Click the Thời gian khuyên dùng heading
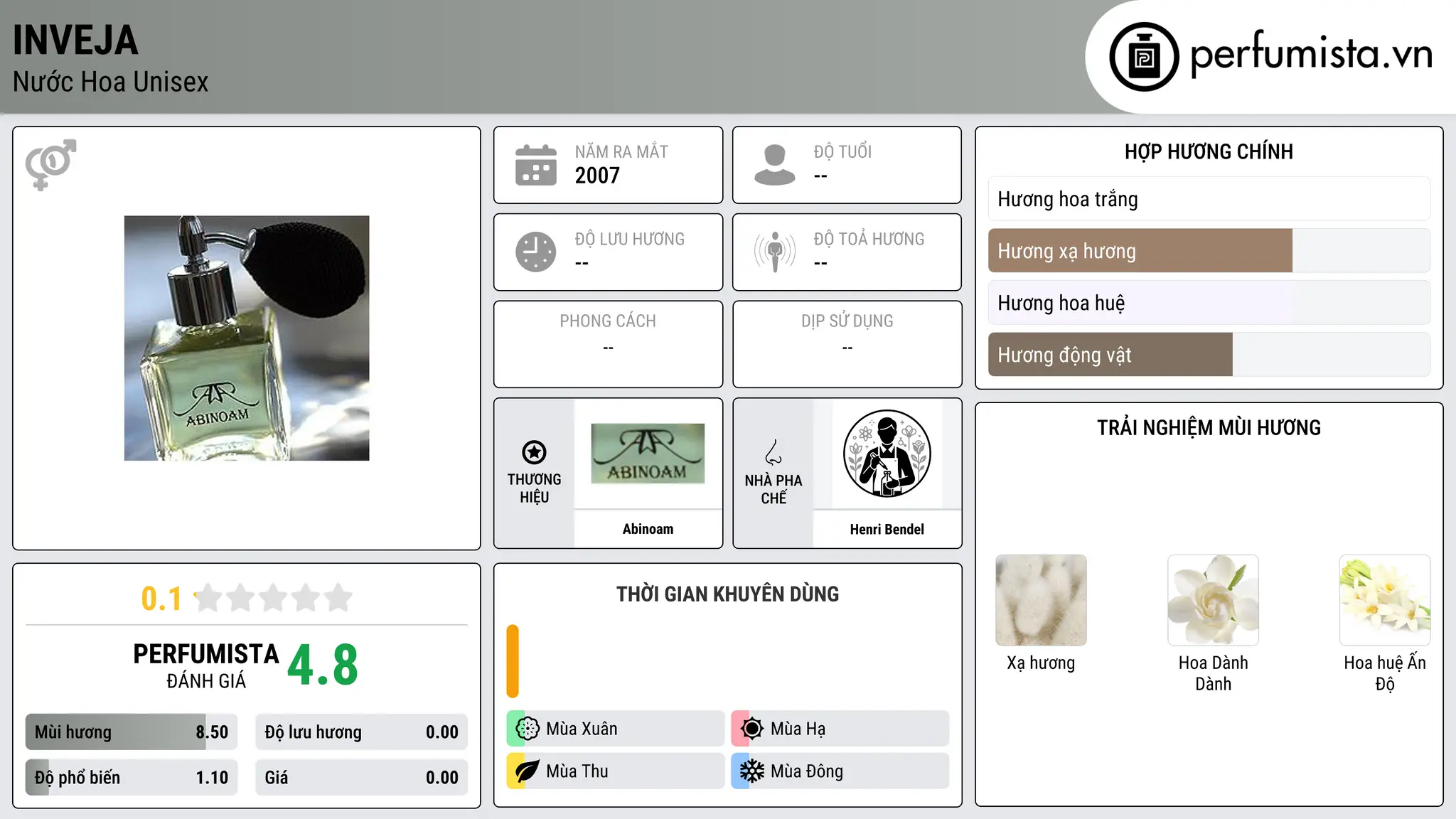This screenshot has width=1456, height=819. pos(727,594)
